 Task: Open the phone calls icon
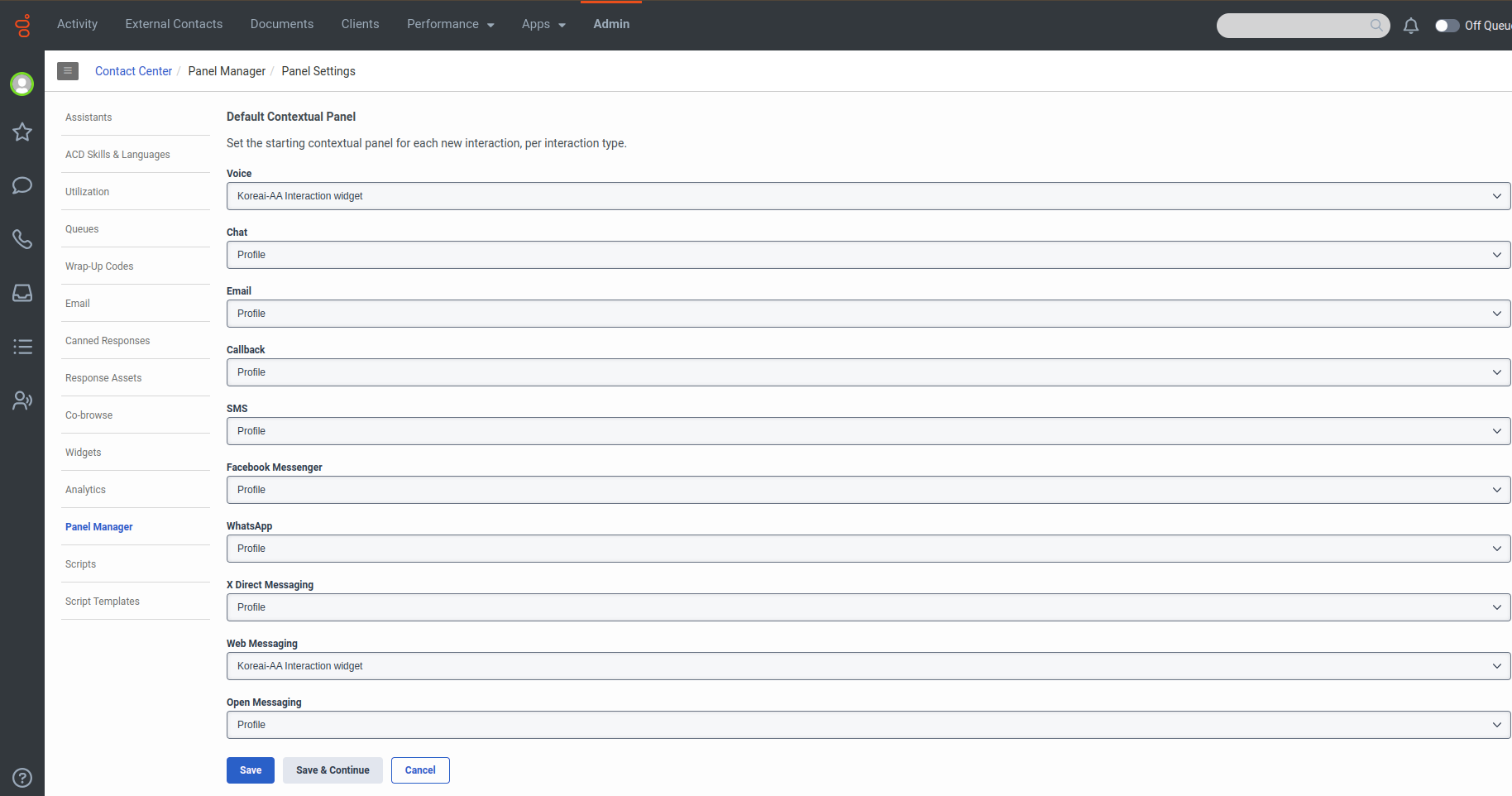click(22, 239)
